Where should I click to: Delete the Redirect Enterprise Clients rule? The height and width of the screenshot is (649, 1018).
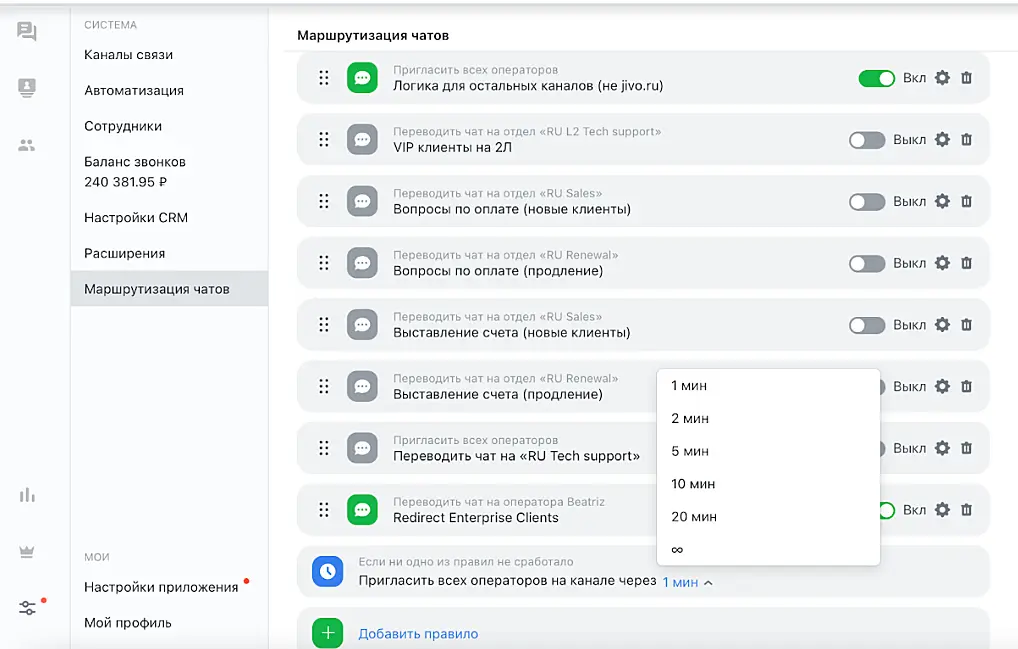(966, 510)
